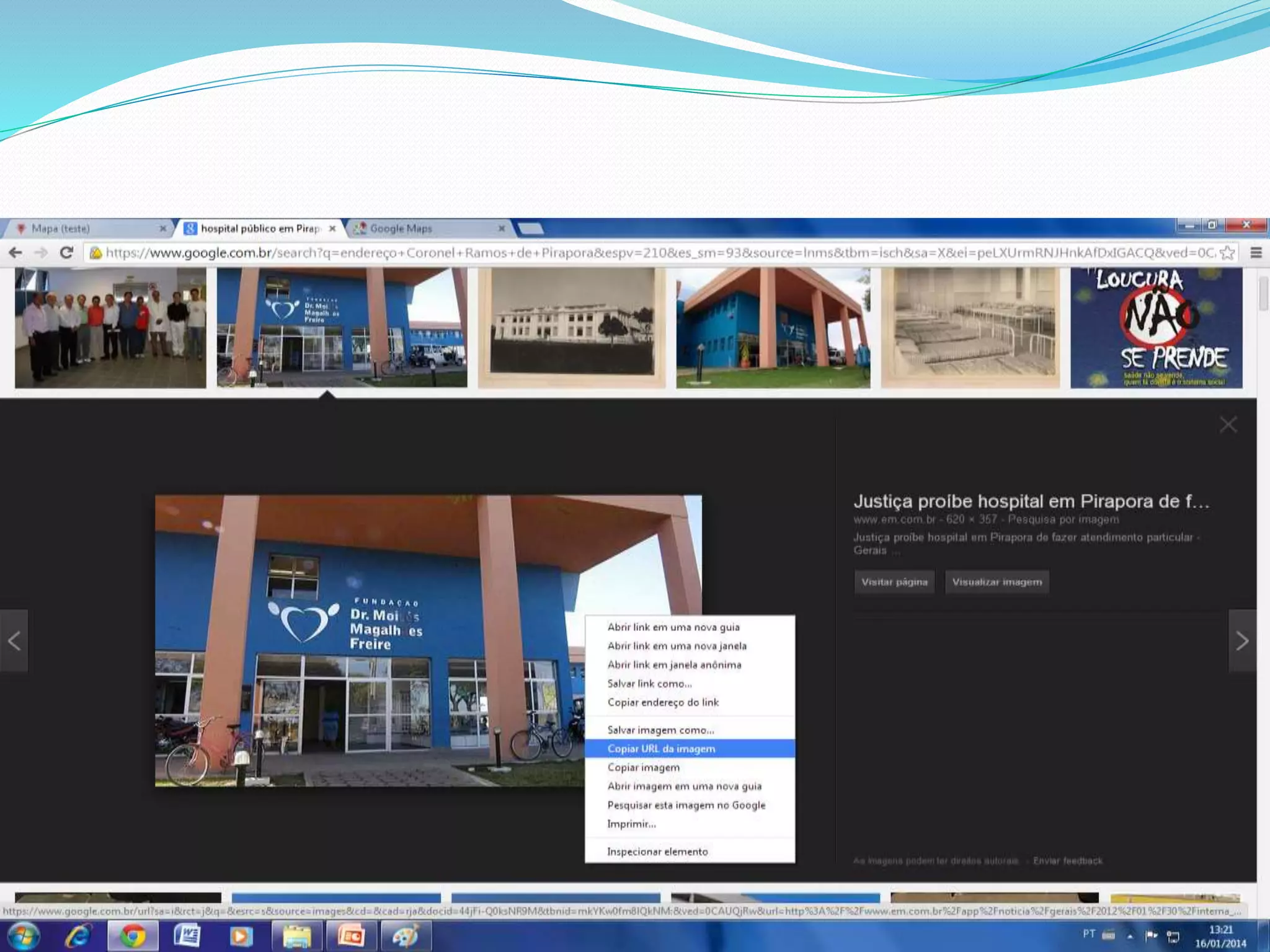Select Copiar URL da imagem
Viewport: 1270px width, 952px height.
coord(661,749)
